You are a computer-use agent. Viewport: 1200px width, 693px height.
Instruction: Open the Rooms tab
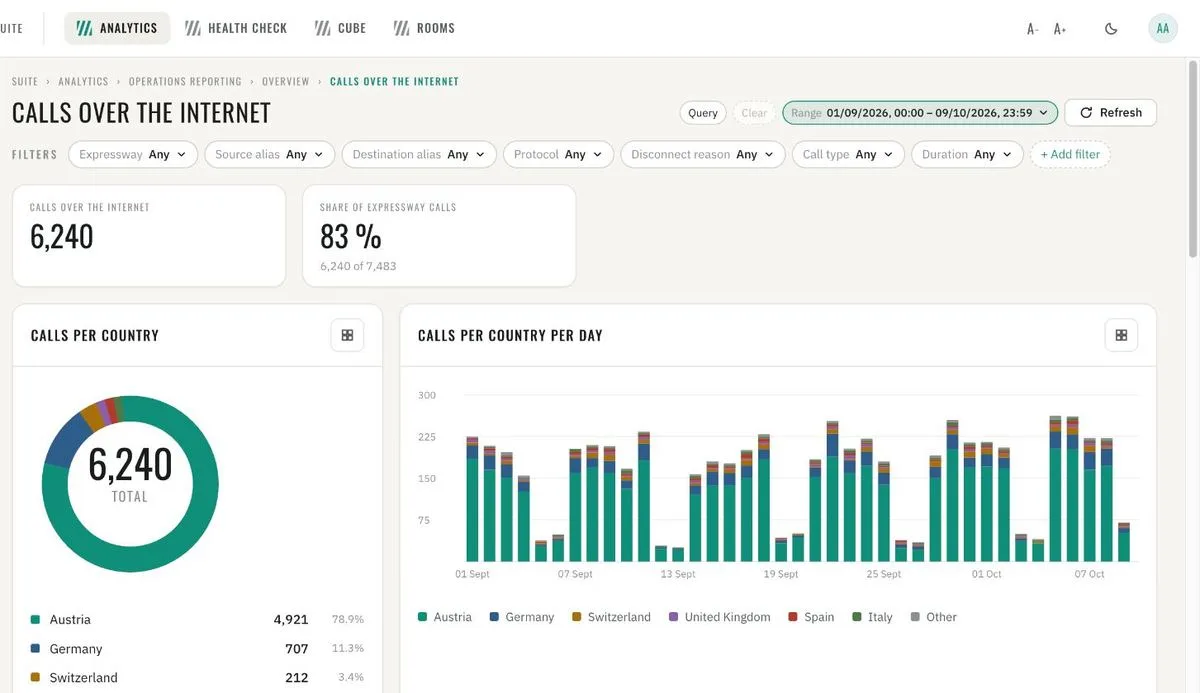(x=424, y=28)
